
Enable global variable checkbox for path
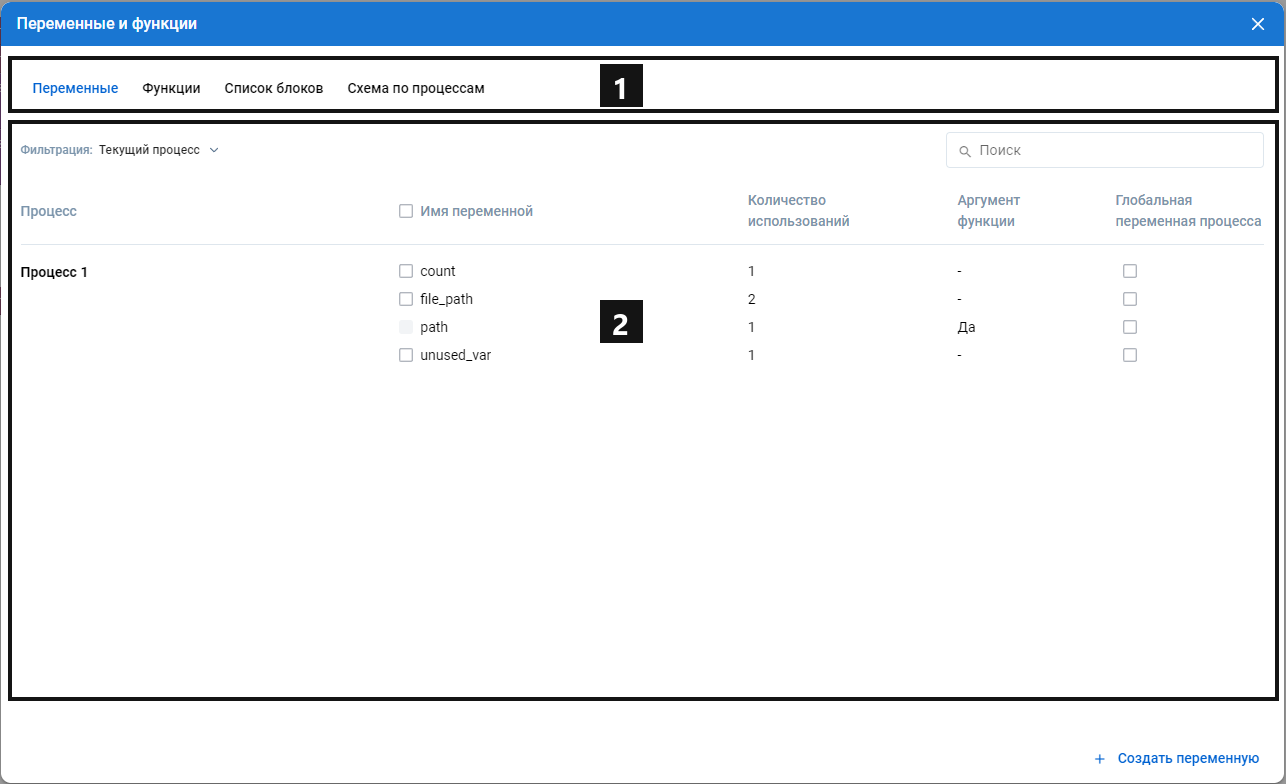click(x=1130, y=327)
